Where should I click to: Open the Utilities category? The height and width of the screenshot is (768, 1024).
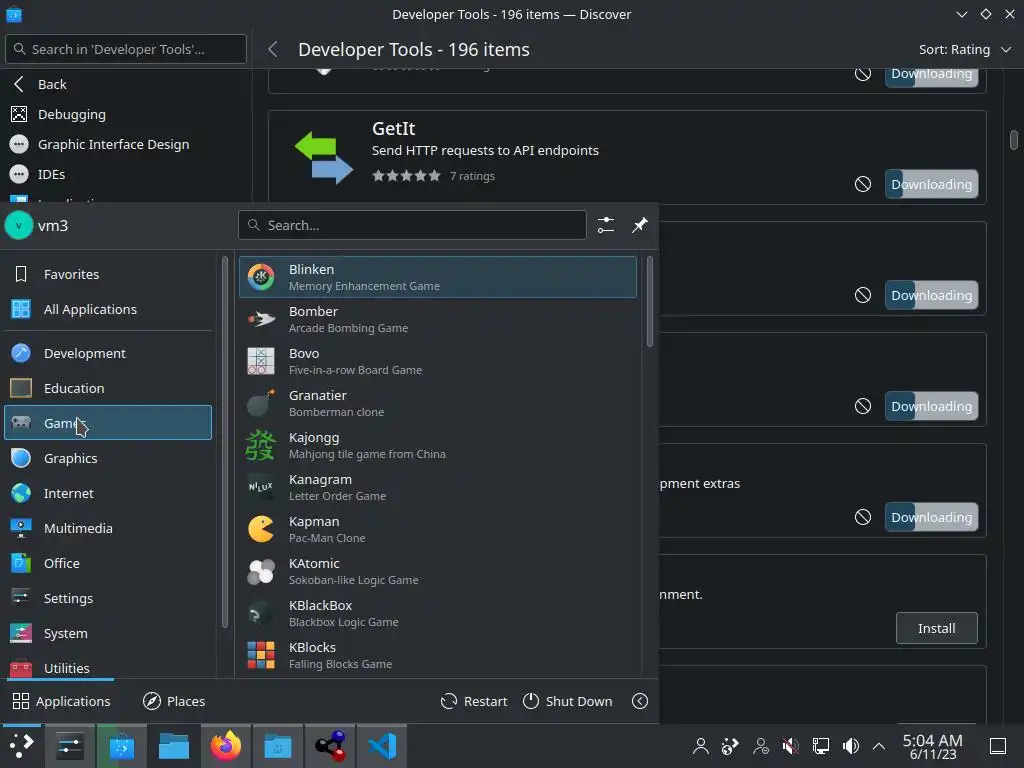pos(108,668)
